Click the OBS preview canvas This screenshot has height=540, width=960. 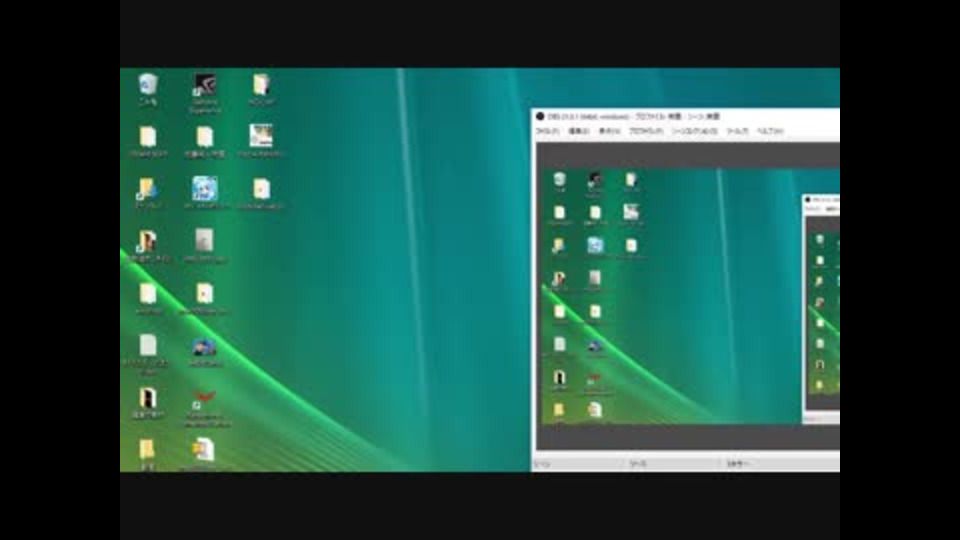688,296
